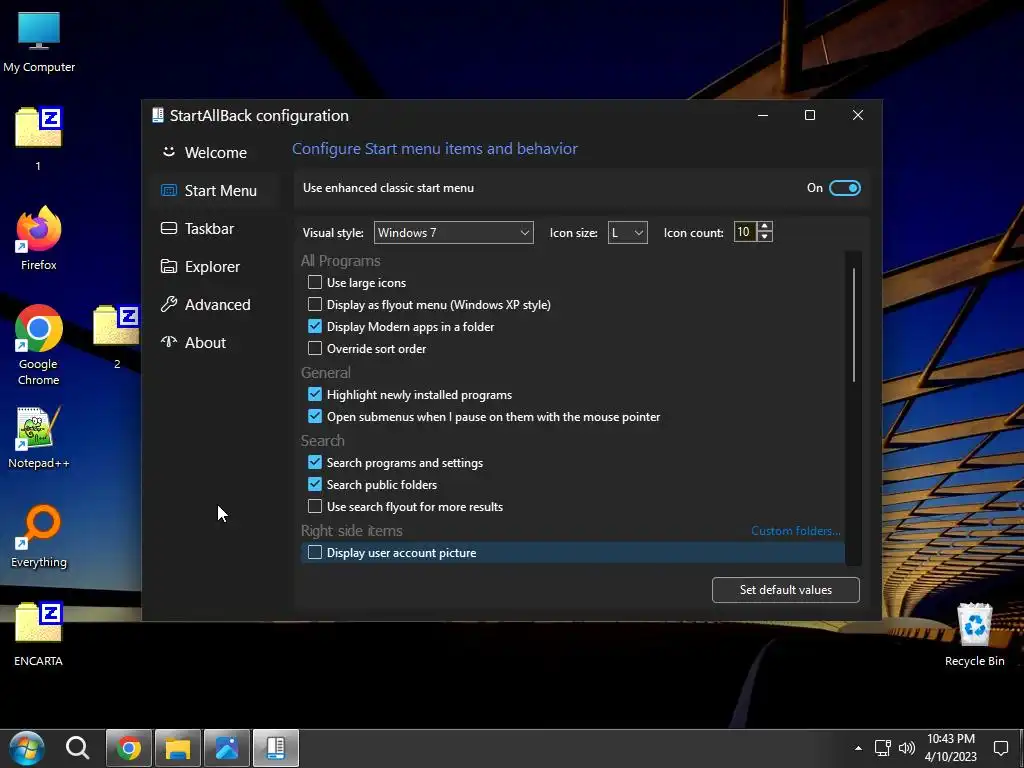Open My Computer desktop icon

pos(39,41)
